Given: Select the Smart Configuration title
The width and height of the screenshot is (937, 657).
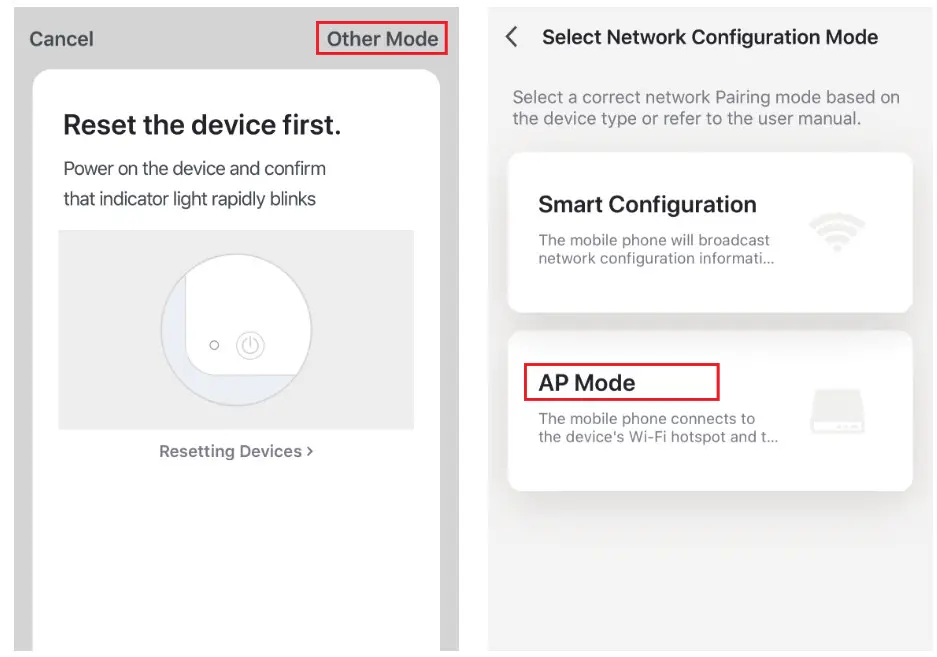Looking at the screenshot, I should [647, 205].
